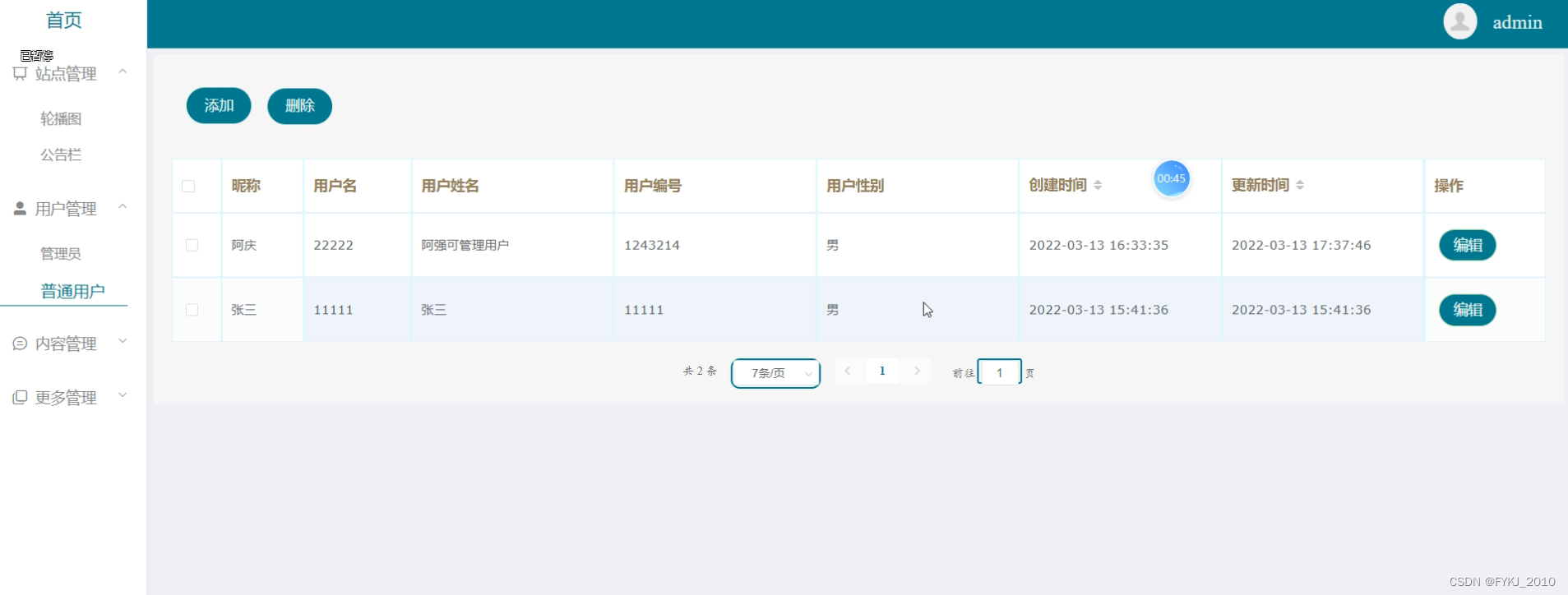1568x595 pixels.
Task: Open the 首页 home link
Action: 64,21
